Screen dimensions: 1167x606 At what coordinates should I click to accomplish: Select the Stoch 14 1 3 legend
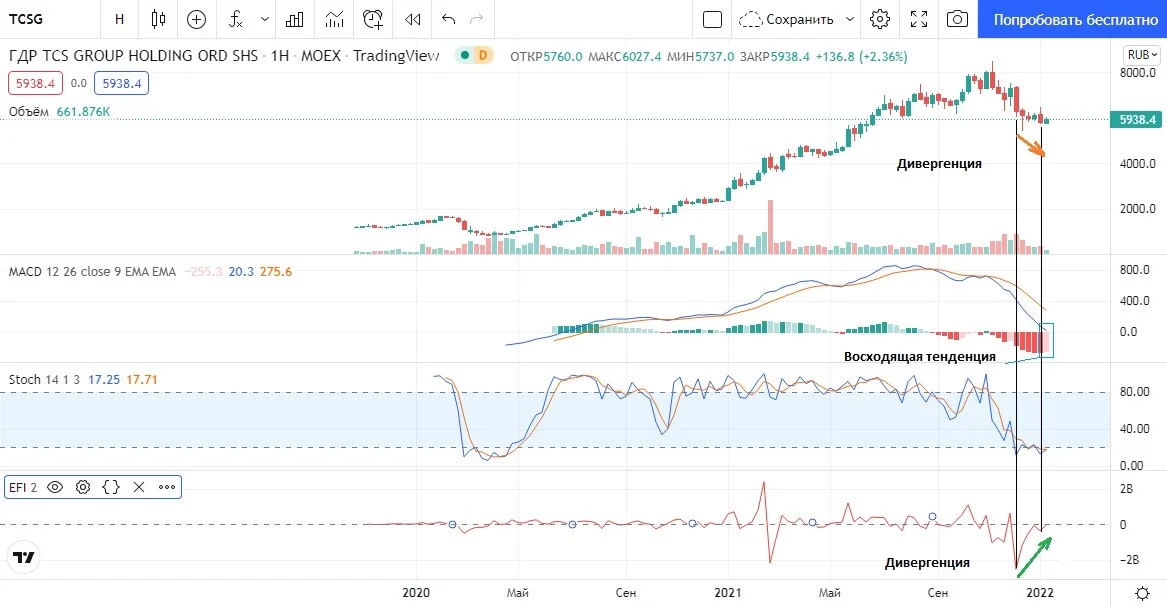[44, 380]
